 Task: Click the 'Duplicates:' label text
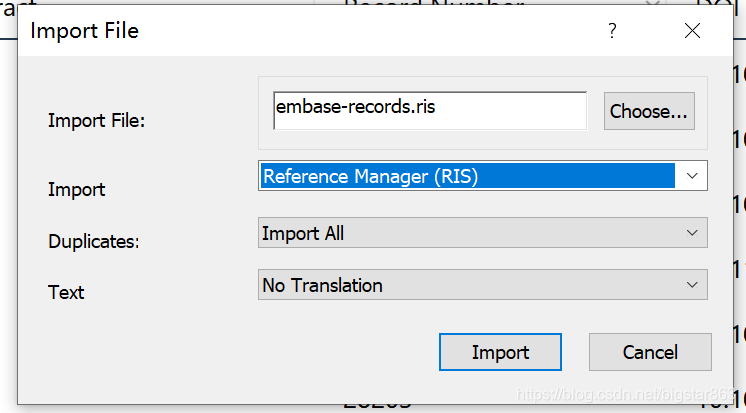click(94, 241)
